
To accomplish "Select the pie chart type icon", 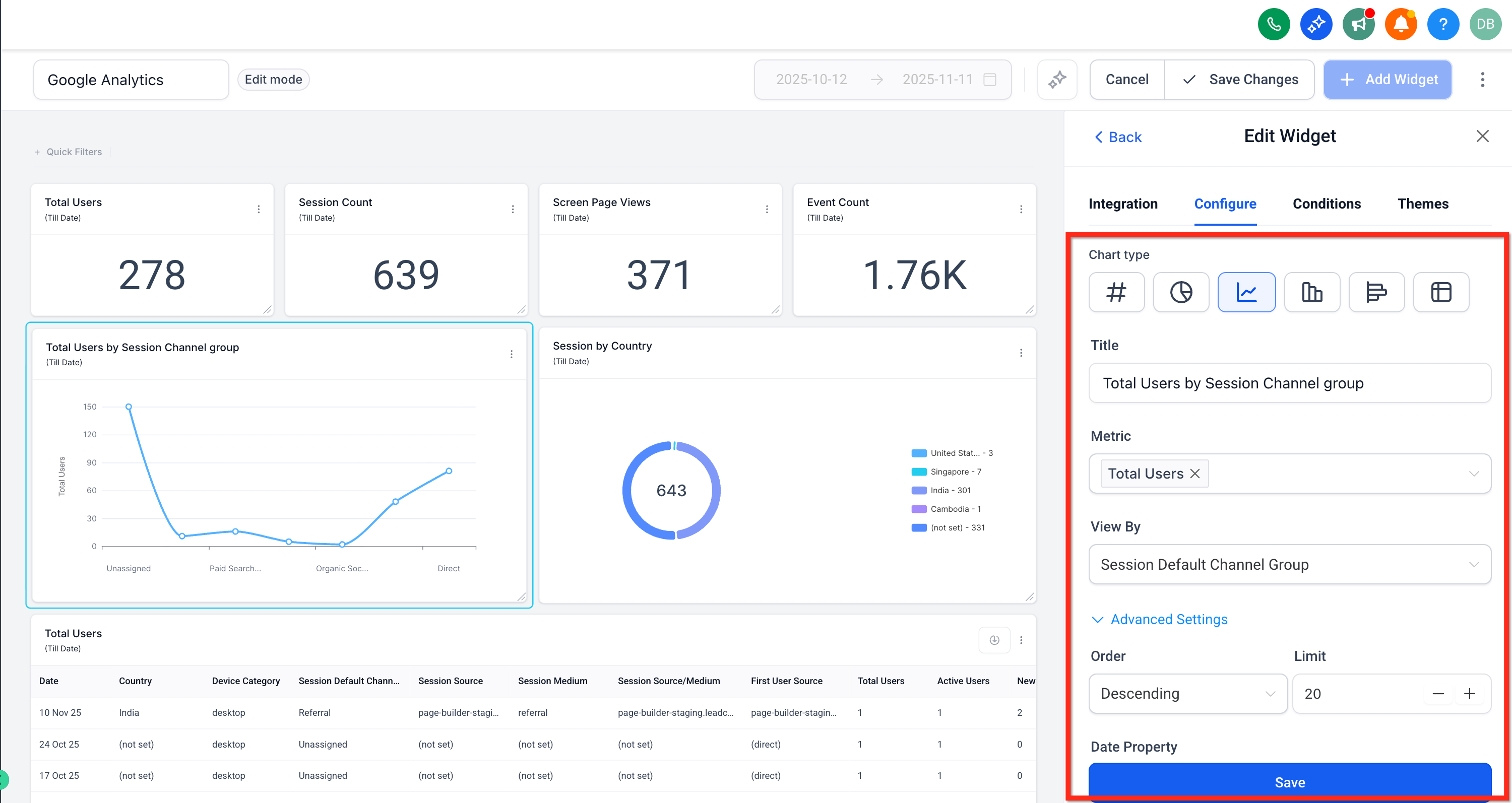I will (1180, 292).
